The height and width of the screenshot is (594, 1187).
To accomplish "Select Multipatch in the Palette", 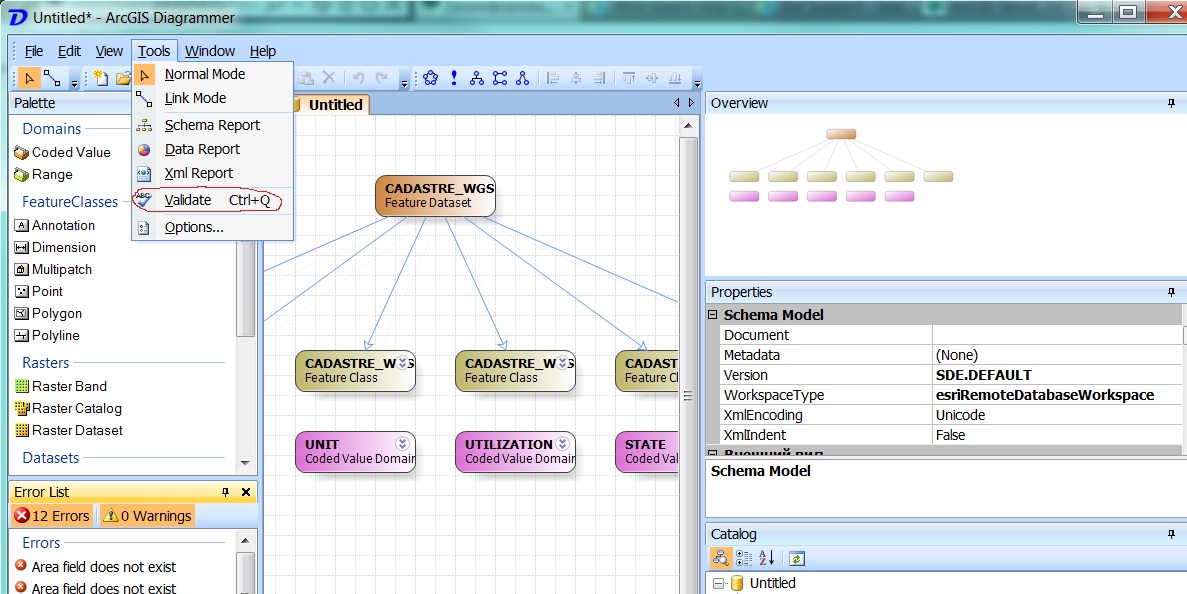I will (54, 270).
